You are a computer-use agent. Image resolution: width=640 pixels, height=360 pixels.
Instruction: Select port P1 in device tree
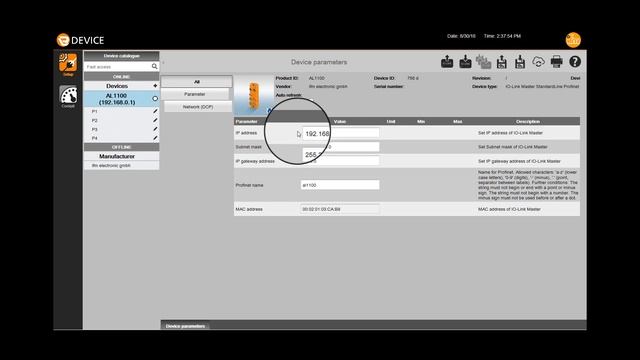[x=95, y=111]
